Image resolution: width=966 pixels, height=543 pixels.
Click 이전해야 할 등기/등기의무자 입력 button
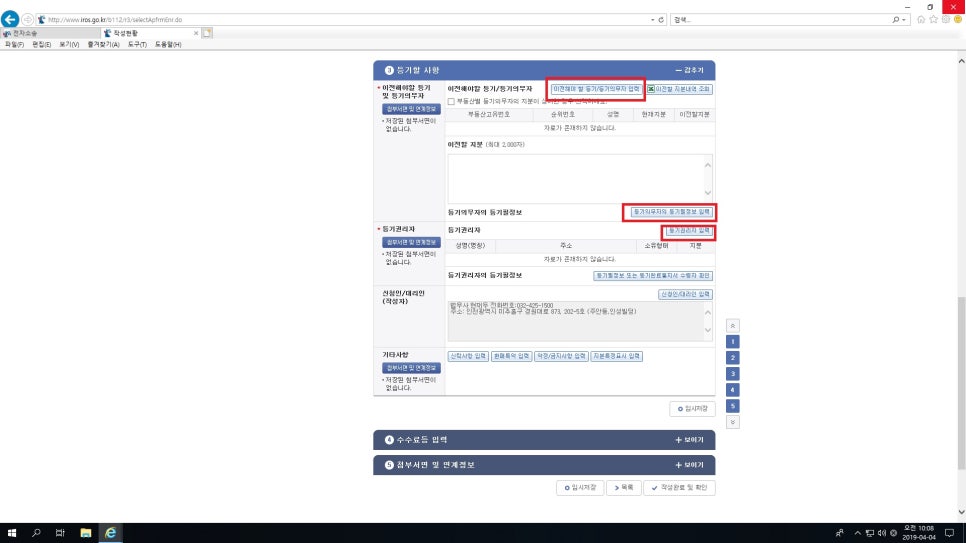click(x=596, y=89)
